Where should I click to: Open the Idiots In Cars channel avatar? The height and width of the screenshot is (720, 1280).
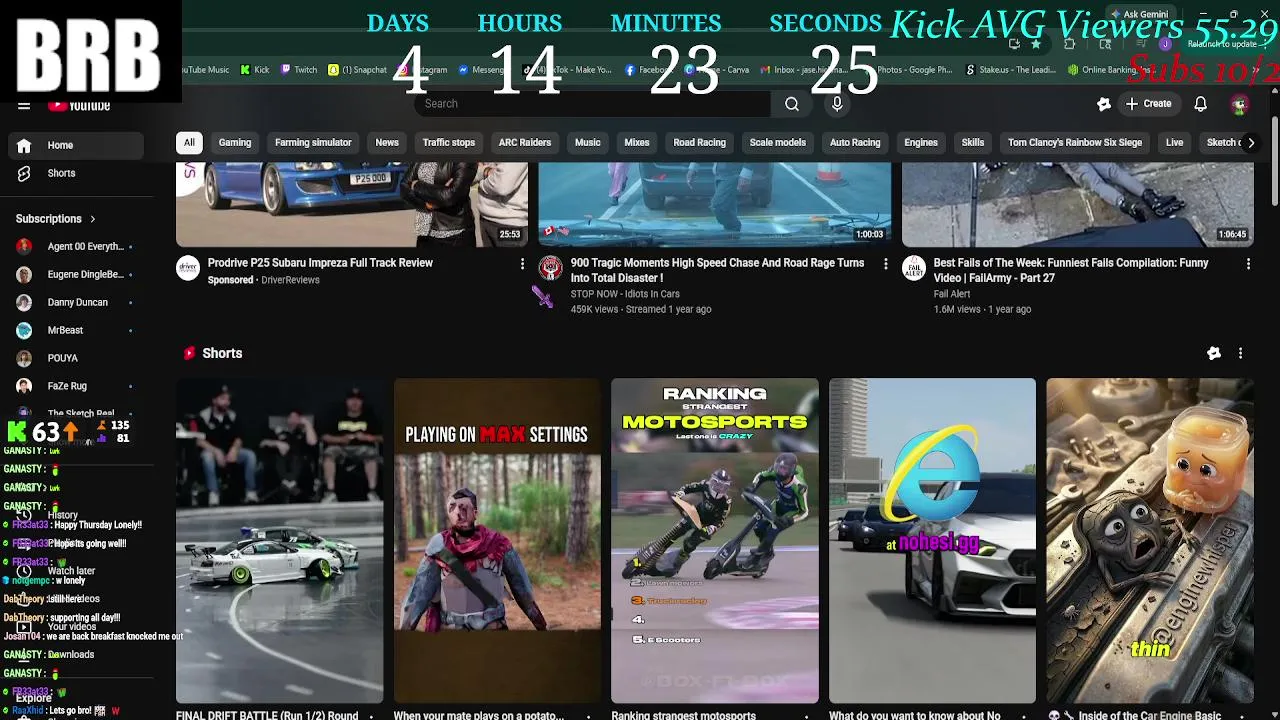click(550, 268)
